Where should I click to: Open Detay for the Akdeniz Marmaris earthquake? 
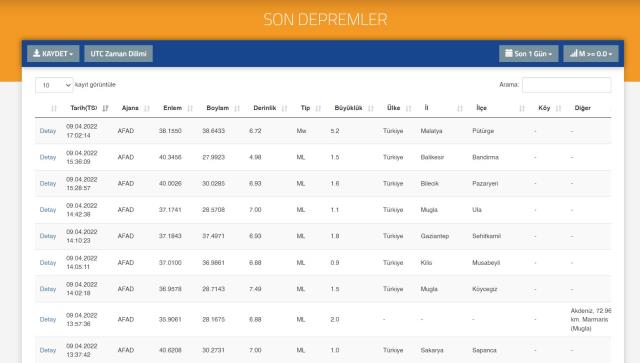tap(48, 319)
